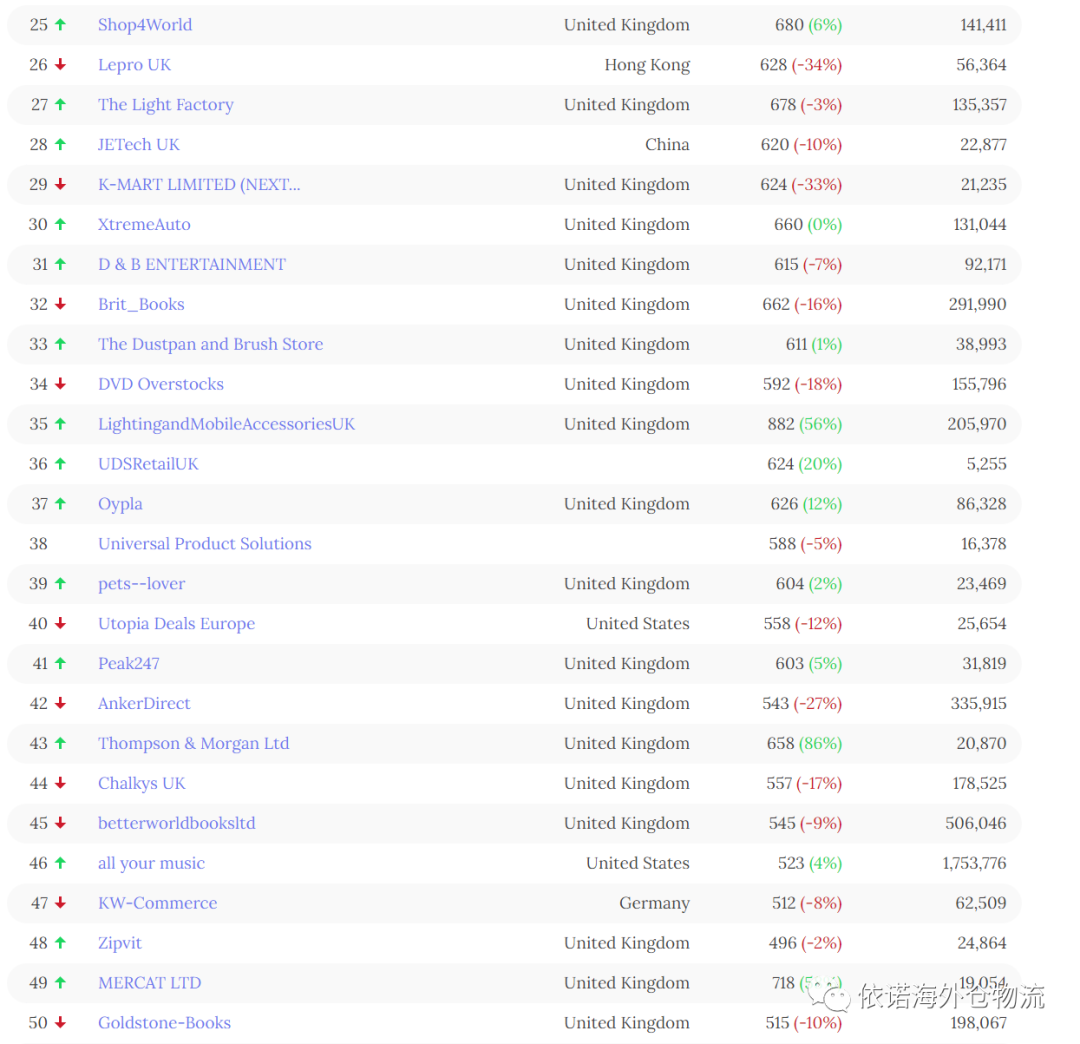Open the Peak247 seller link
This screenshot has width=1080, height=1044.
tap(129, 664)
